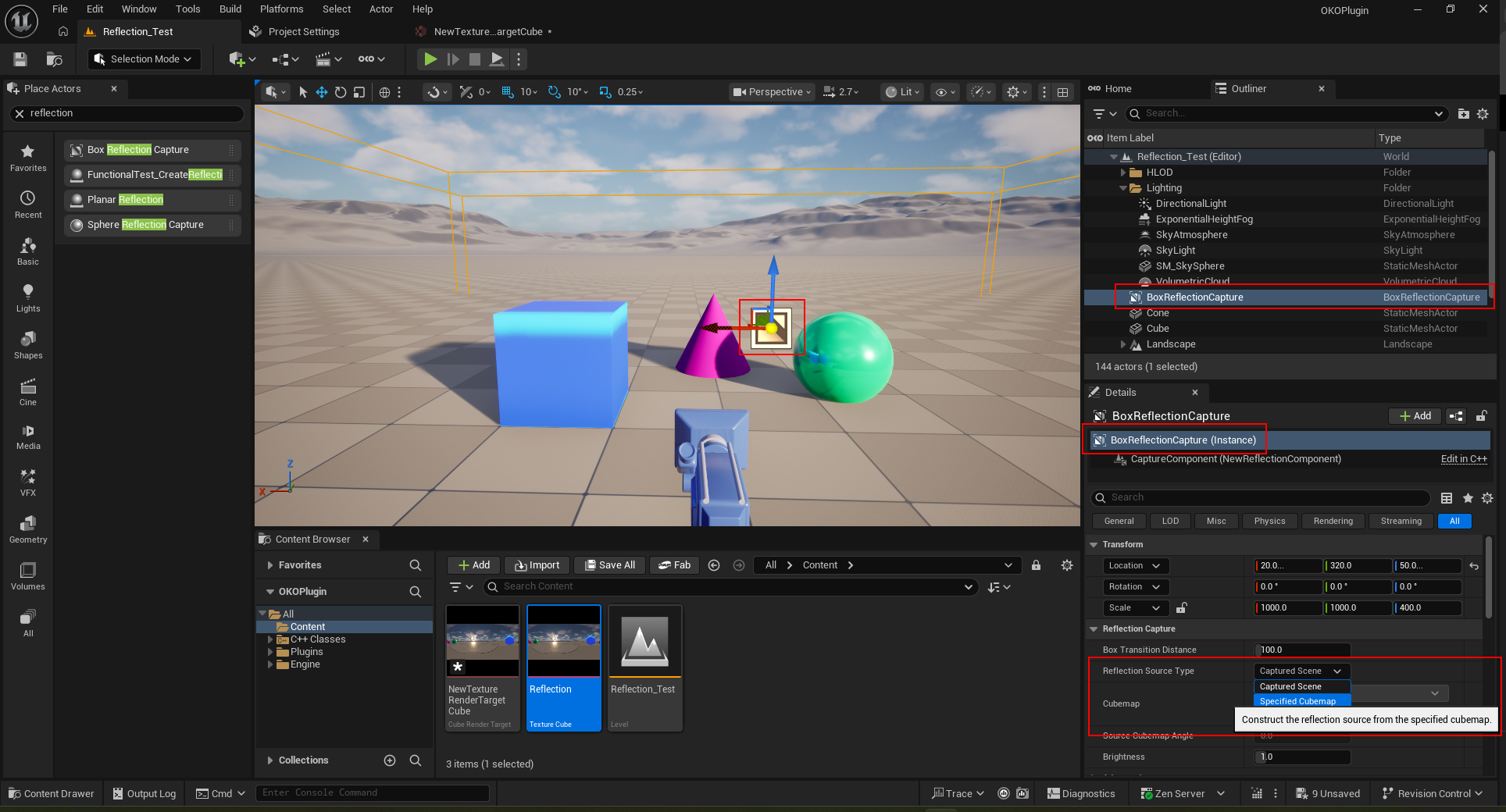Activate the Rotate gizmo tool
The width and height of the screenshot is (1506, 812).
[341, 92]
